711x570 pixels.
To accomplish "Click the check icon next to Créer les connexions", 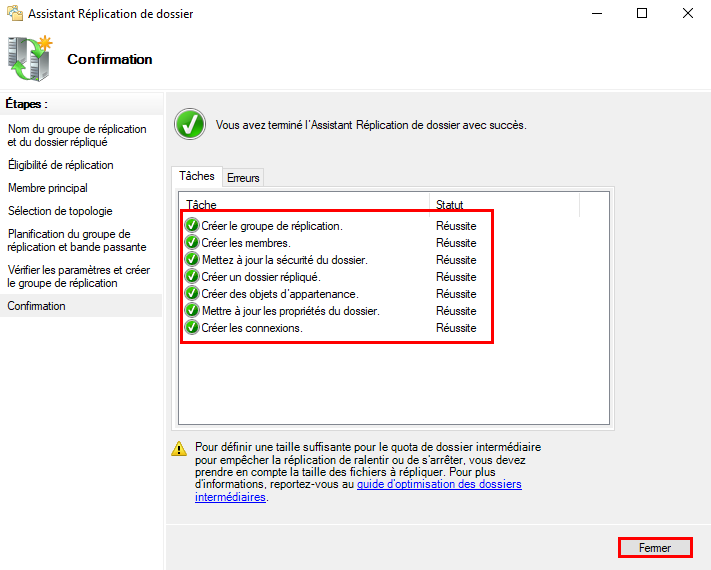I will 192,328.
